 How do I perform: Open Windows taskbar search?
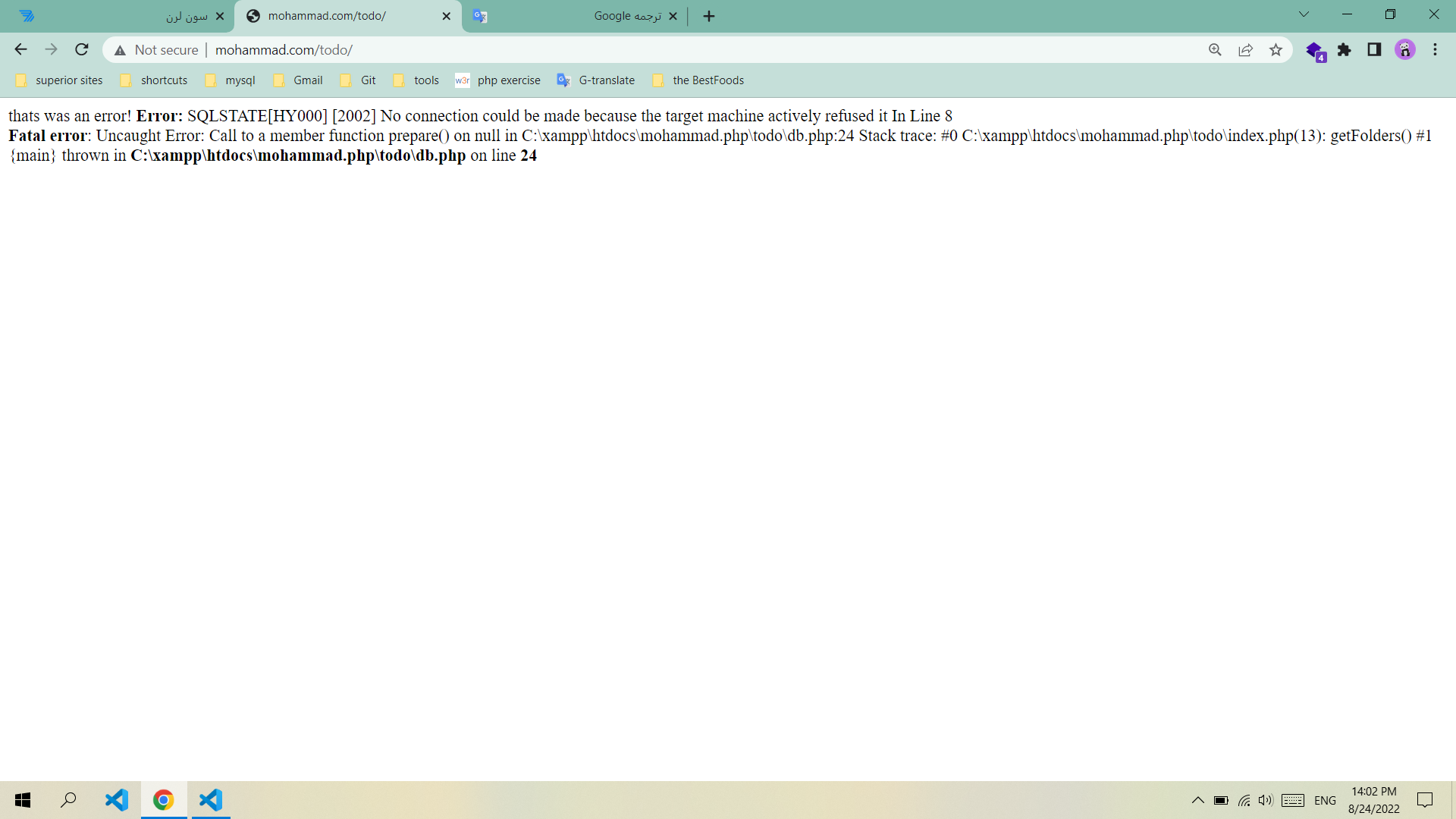(x=68, y=800)
